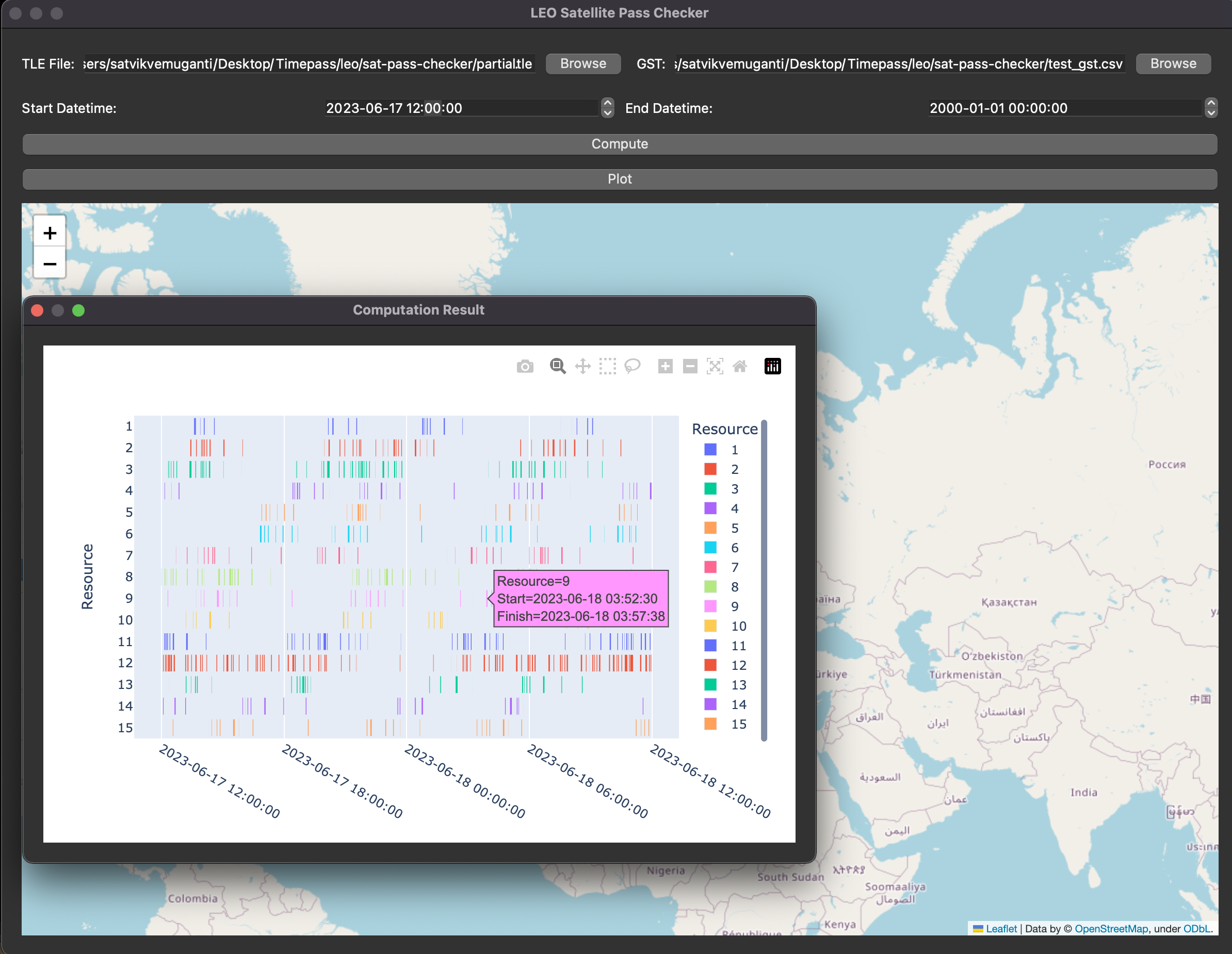This screenshot has width=1232, height=954.
Task: Toggle Resource 9 trace in the legend
Action: click(723, 606)
